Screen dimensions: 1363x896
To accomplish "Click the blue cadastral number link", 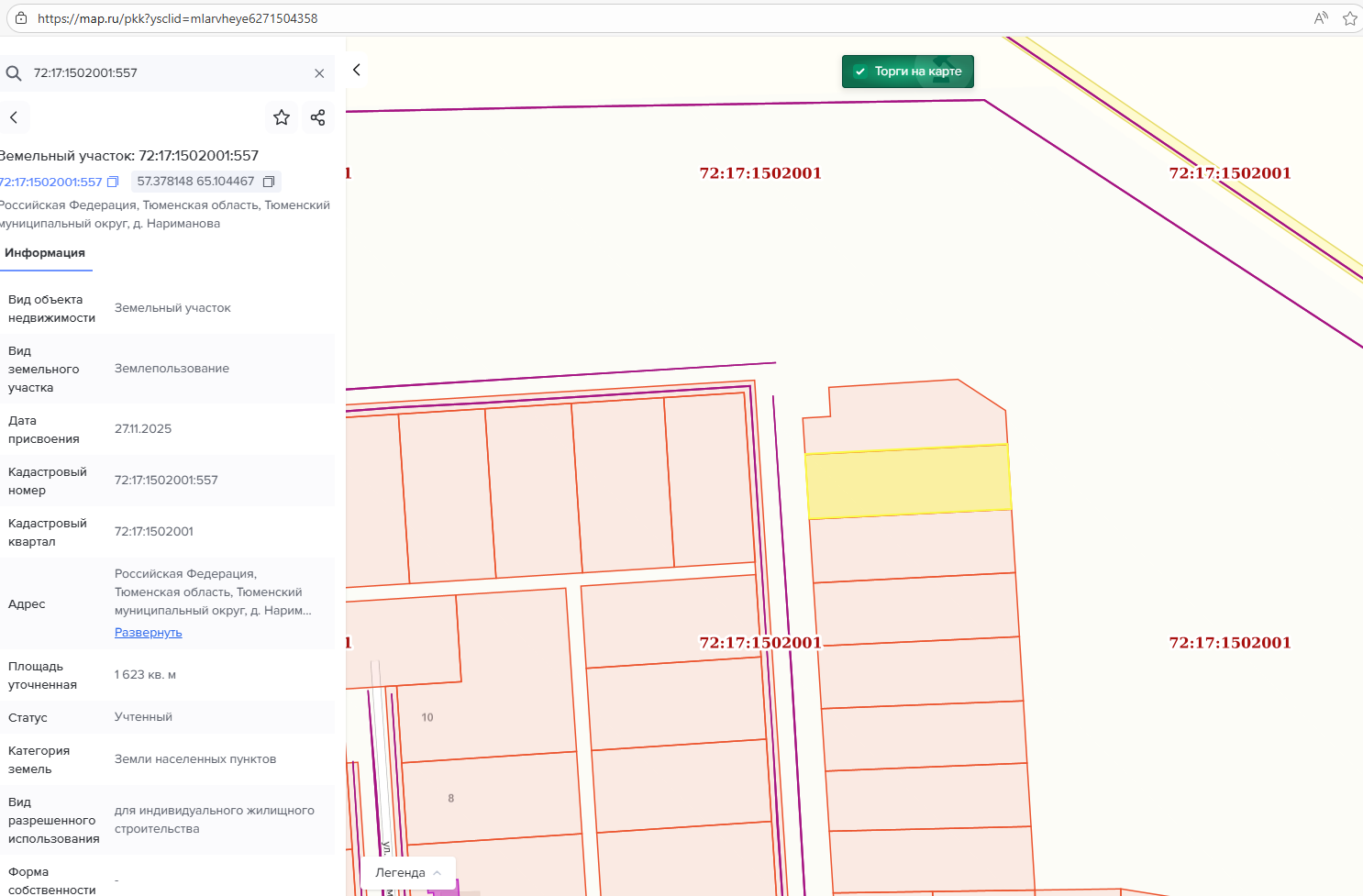I will click(x=50, y=182).
